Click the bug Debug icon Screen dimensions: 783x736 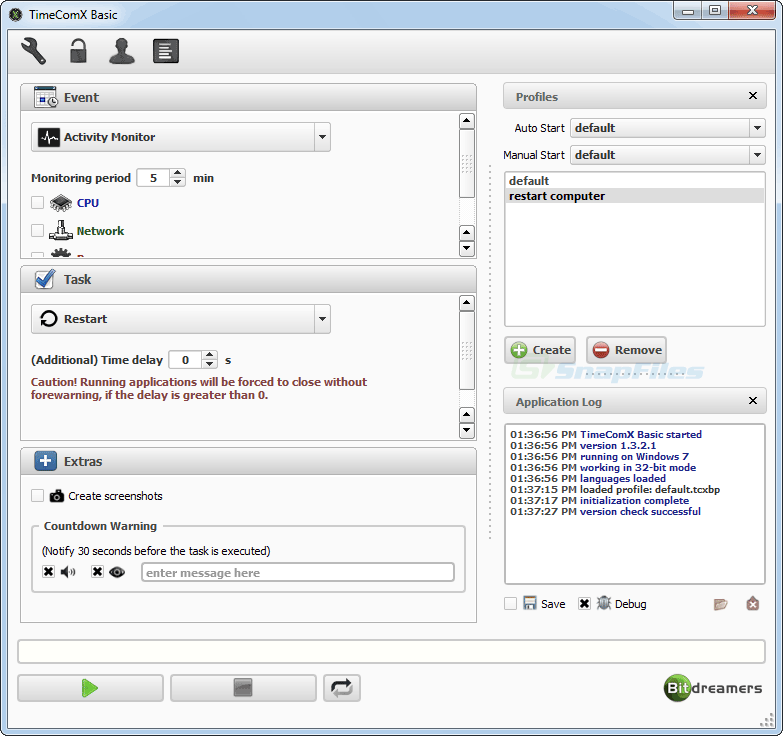coord(604,603)
